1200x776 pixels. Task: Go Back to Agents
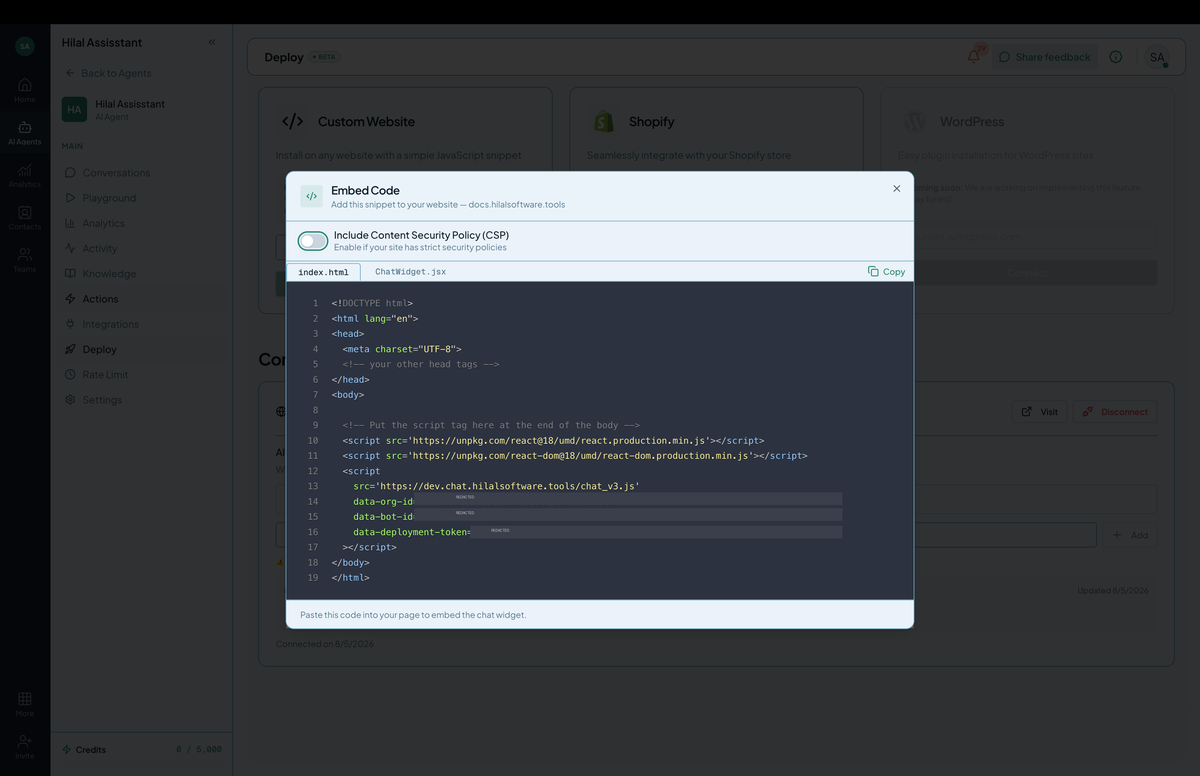tap(108, 73)
